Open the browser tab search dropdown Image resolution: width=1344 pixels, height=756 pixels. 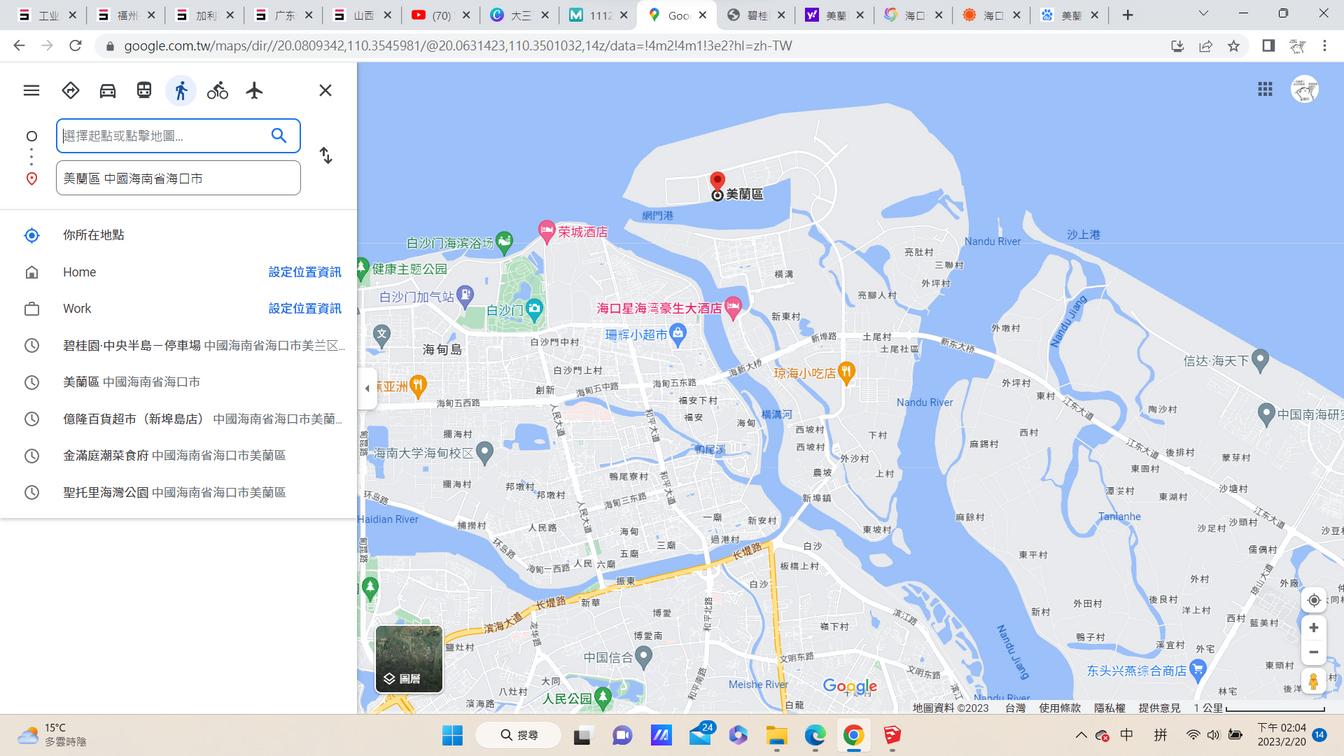tap(1203, 15)
